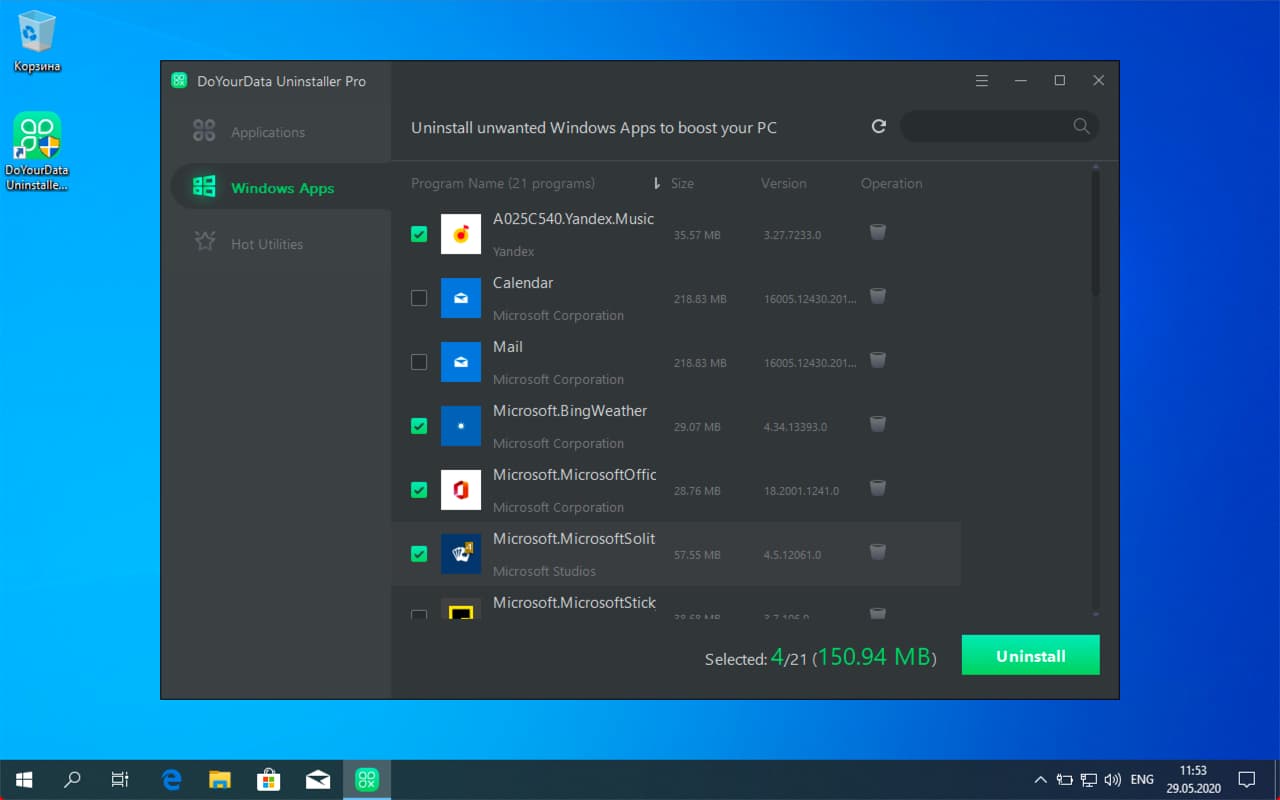Click the 4.5.12061.0 version value
1280x800 pixels.
click(x=792, y=555)
